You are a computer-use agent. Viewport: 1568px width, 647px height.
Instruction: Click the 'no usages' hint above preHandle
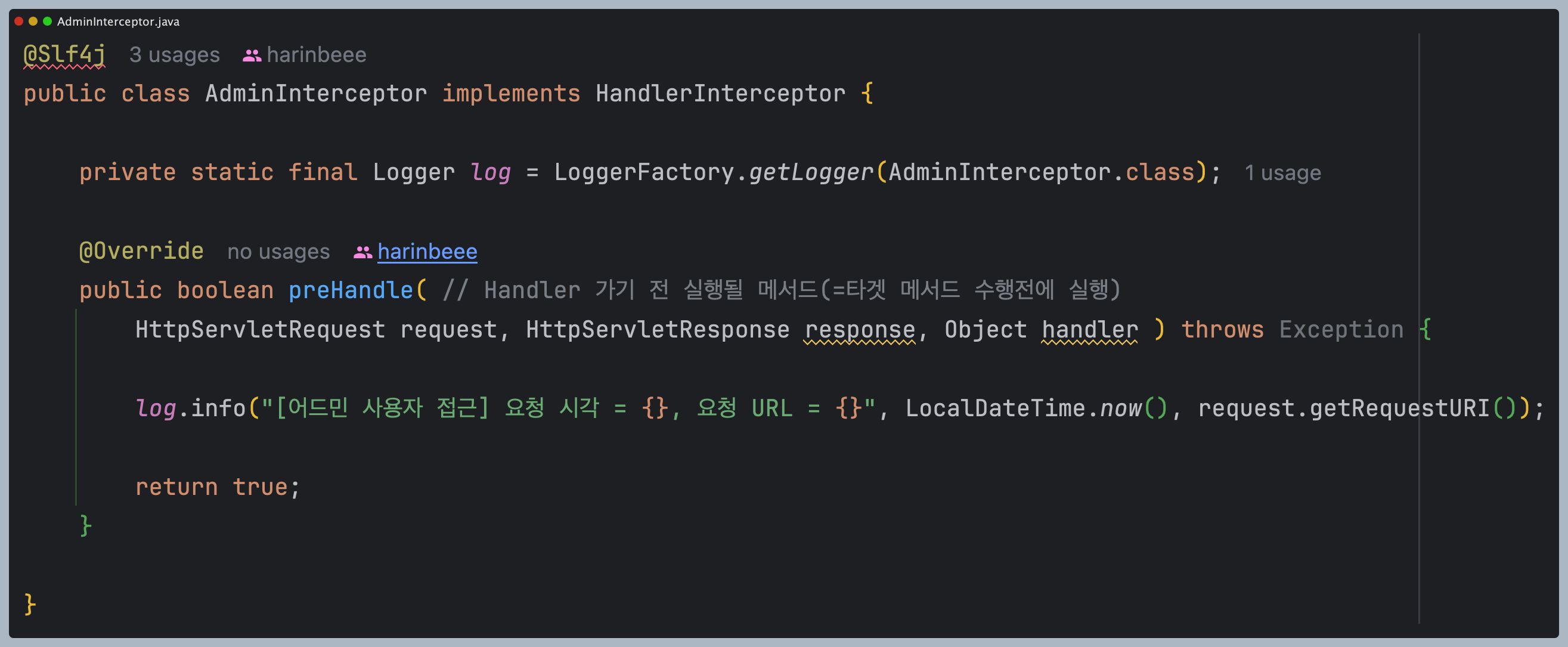[x=278, y=252]
